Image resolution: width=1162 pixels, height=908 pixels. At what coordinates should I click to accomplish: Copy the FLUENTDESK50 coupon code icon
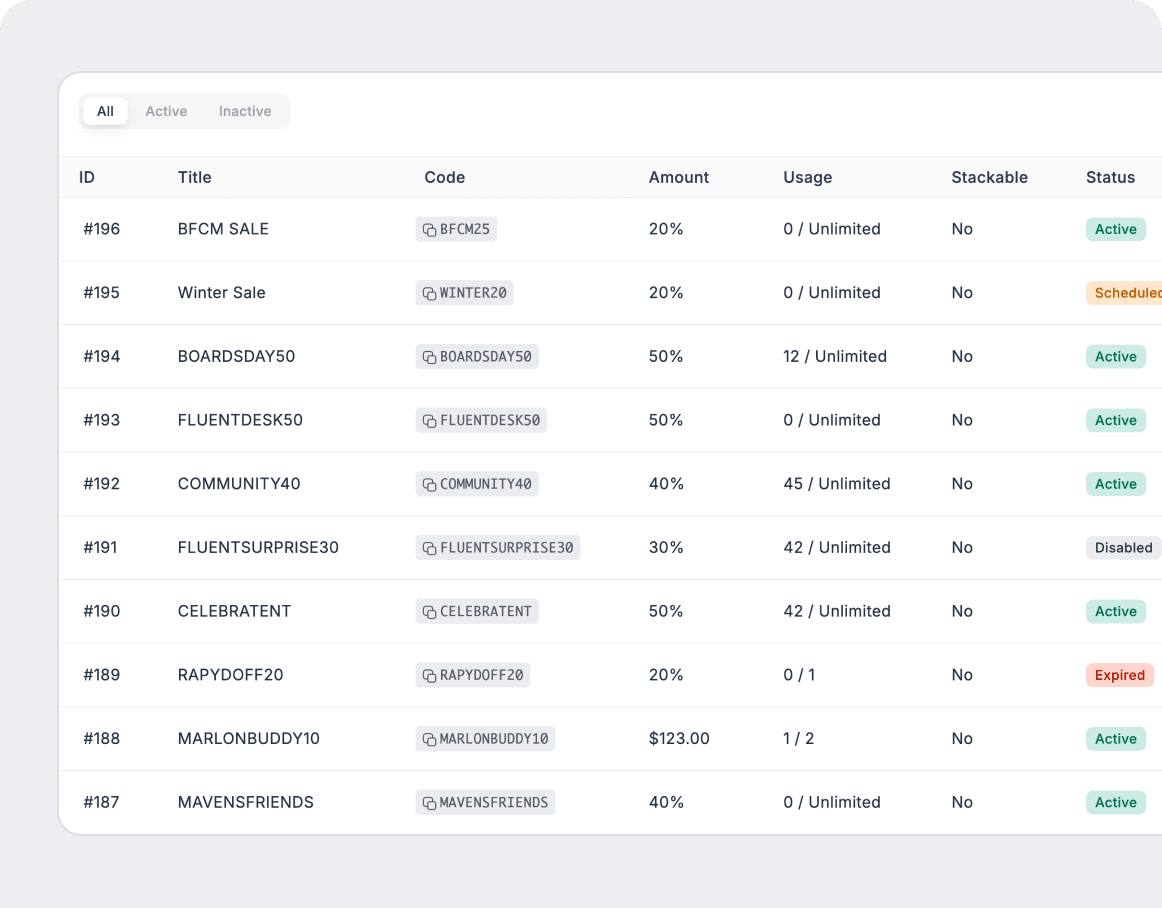click(x=429, y=421)
